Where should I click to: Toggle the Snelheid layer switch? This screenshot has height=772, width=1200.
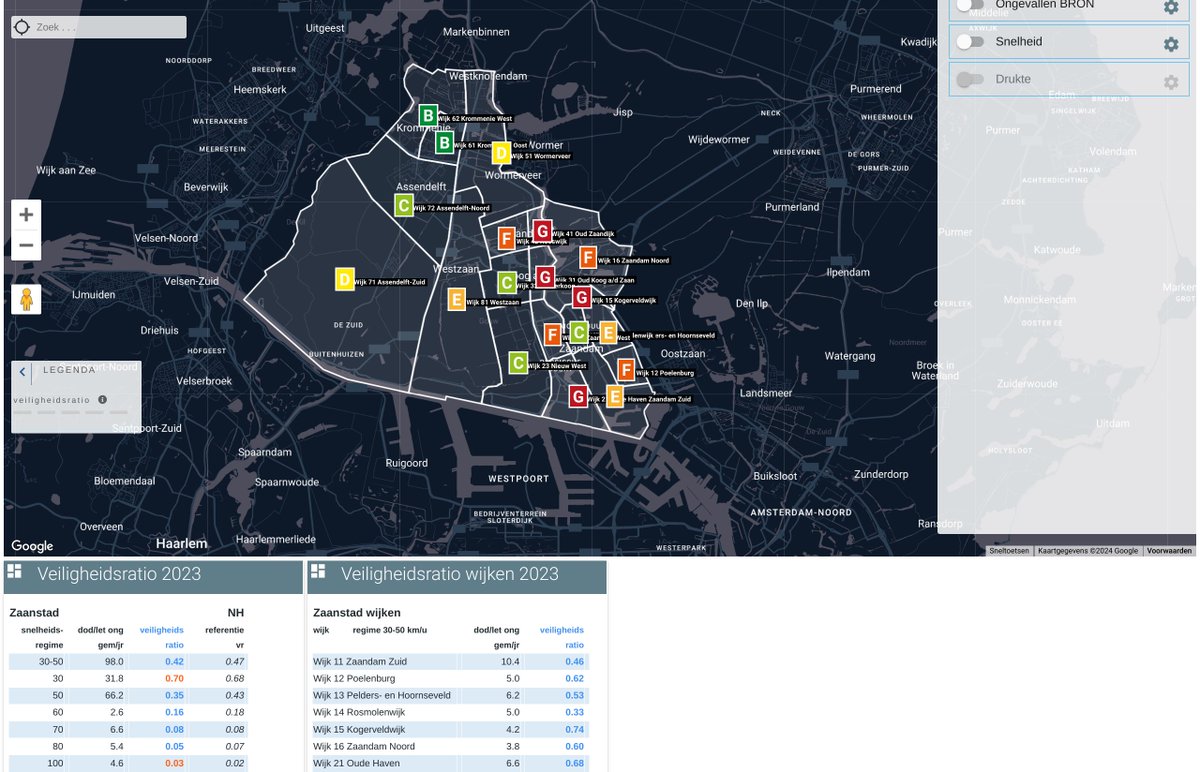[x=970, y=42]
